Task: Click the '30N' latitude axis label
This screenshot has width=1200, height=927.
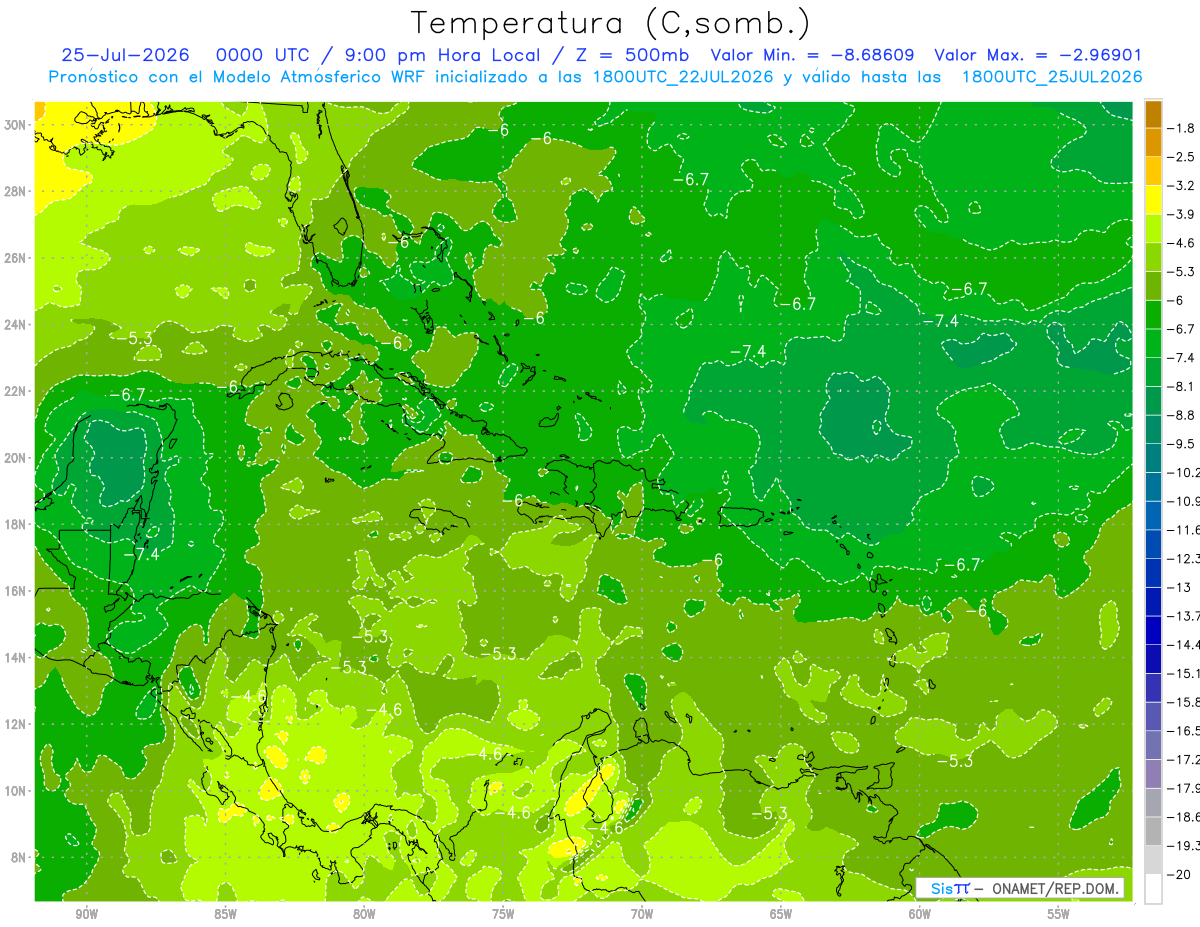Action: (x=16, y=124)
